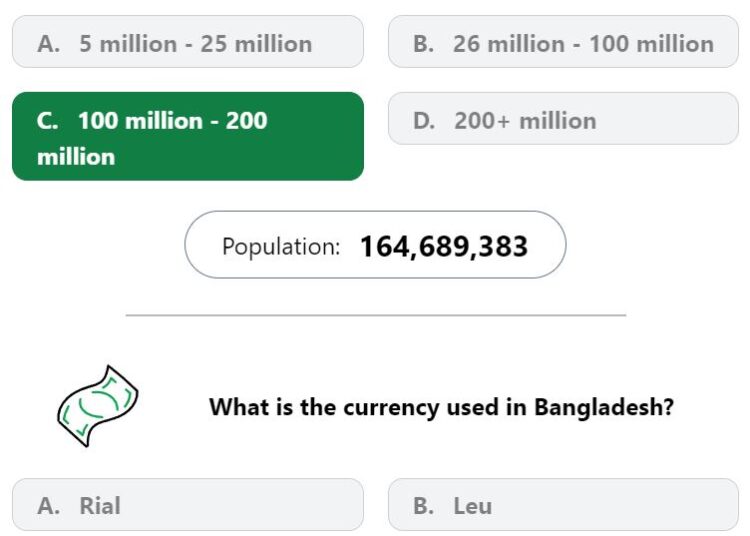This screenshot has height=536, width=750.
Task: Click the Population value box
Action: 375,245
